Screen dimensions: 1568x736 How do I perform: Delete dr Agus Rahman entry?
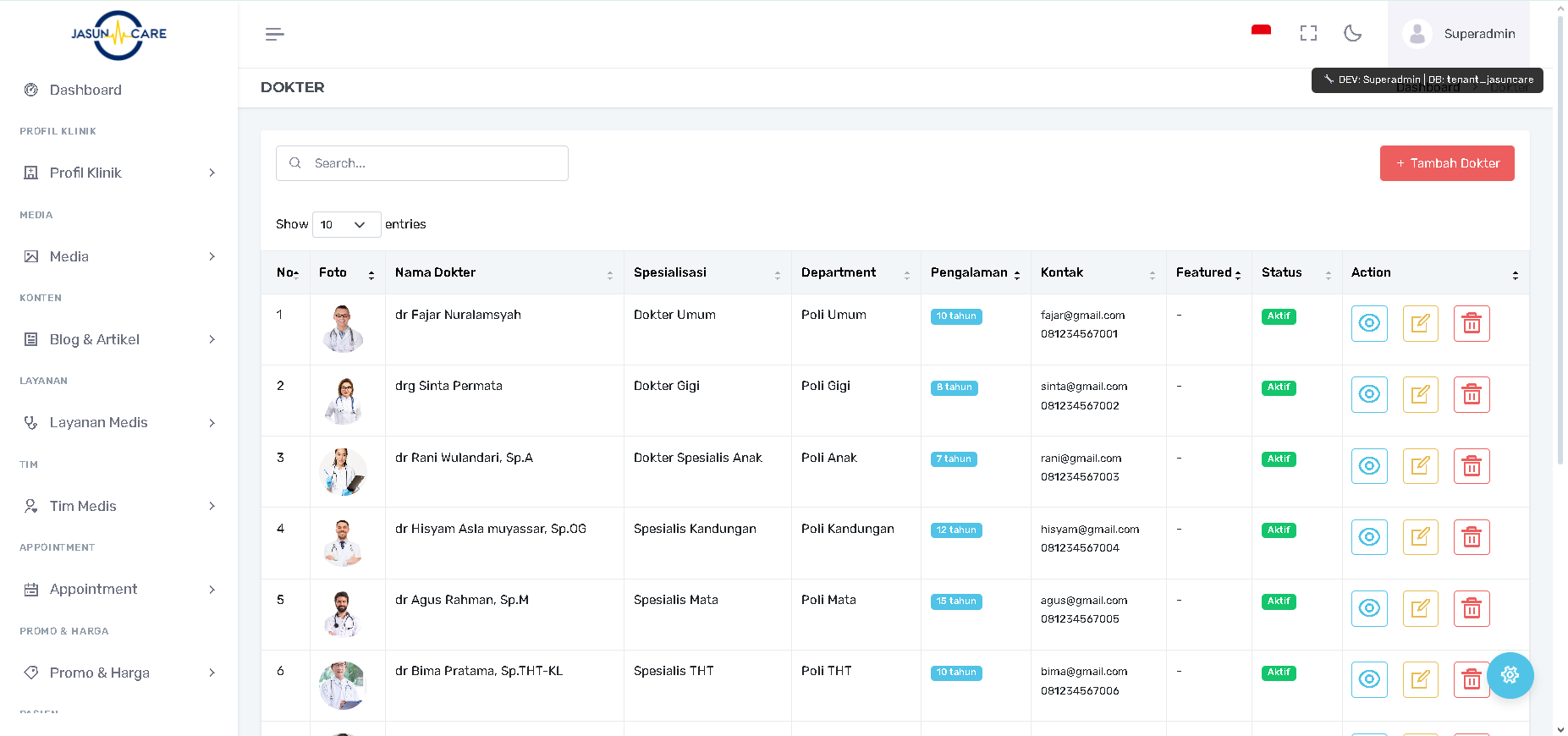[x=1471, y=608]
